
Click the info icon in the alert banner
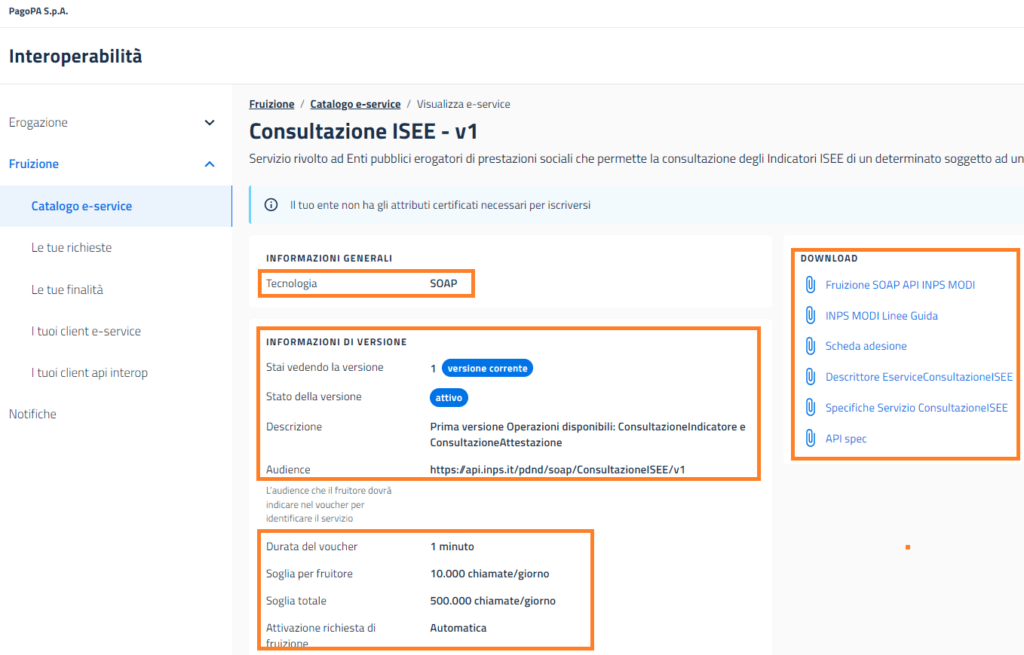tap(271, 205)
